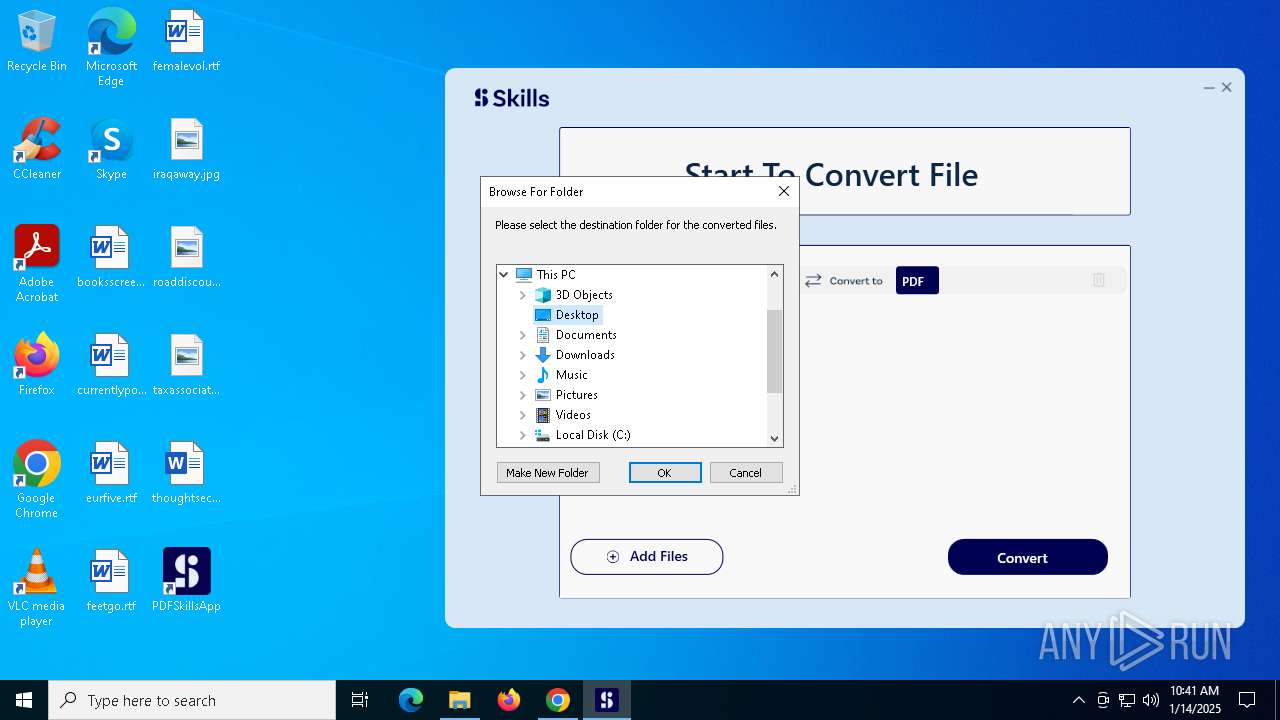The height and width of the screenshot is (720, 1280).
Task: Choose the Downloads folder in tree
Action: 585,355
